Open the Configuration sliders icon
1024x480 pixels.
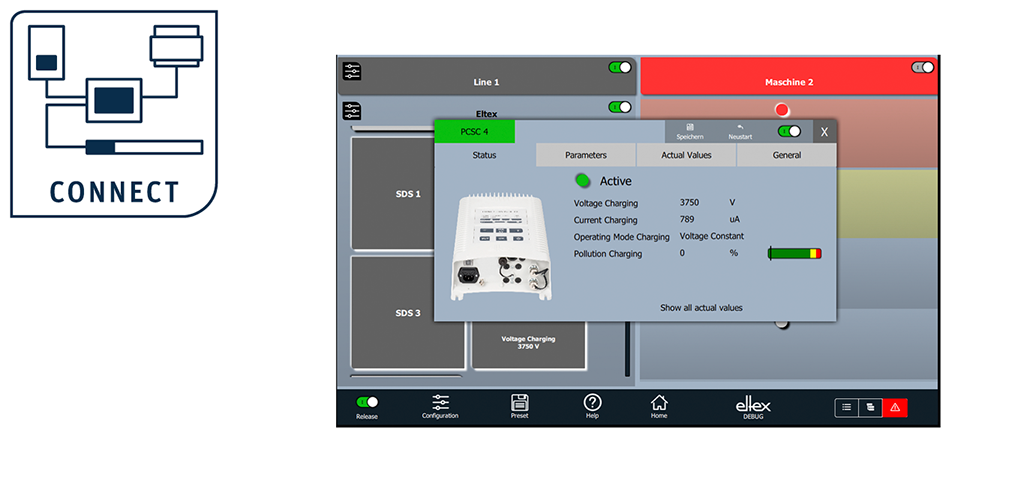[440, 403]
